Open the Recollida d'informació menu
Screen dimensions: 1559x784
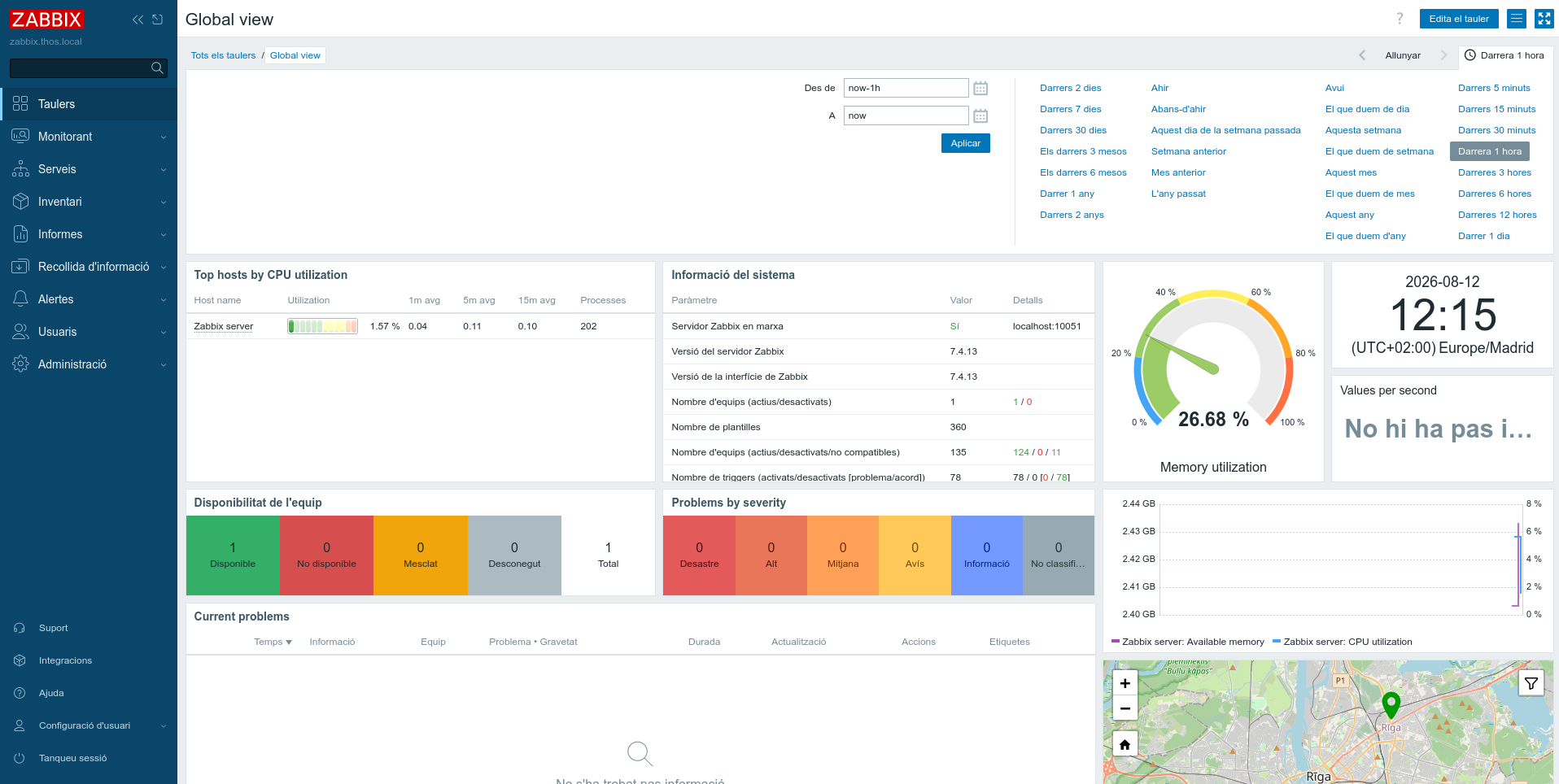[89, 267]
